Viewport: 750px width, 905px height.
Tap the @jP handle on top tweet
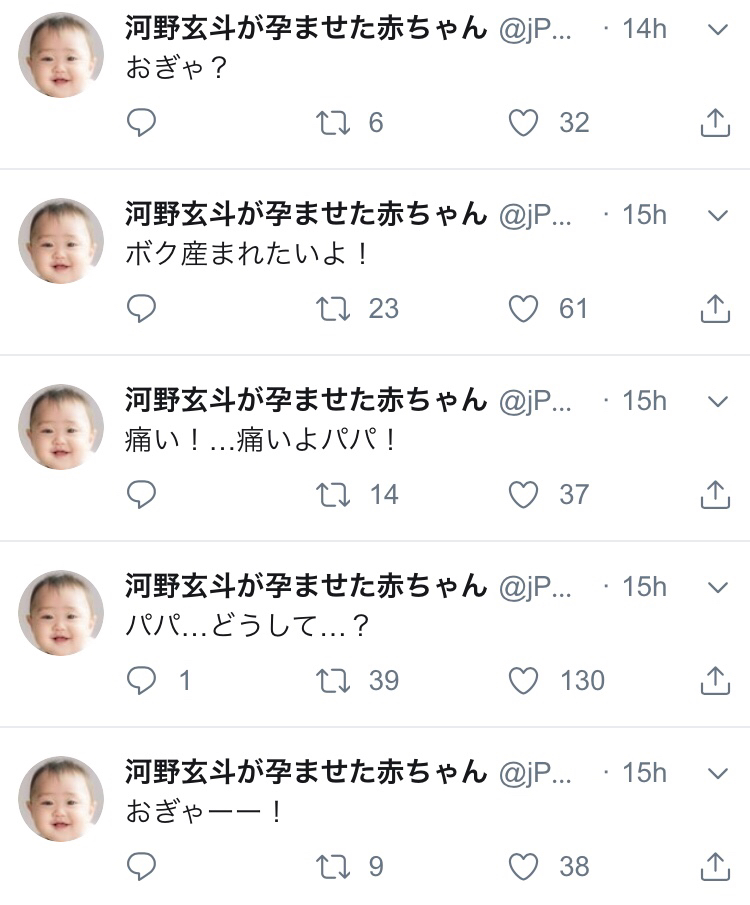tap(535, 29)
